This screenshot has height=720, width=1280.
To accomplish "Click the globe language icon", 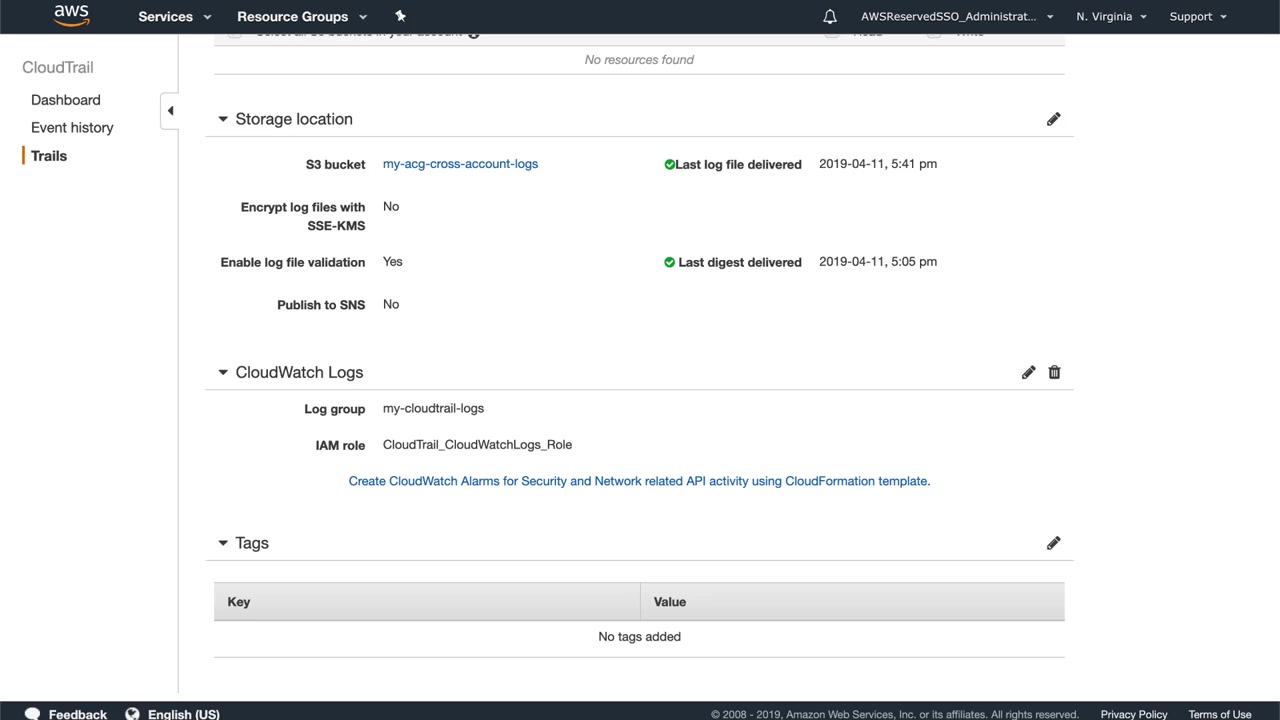I will pyautogui.click(x=132, y=714).
